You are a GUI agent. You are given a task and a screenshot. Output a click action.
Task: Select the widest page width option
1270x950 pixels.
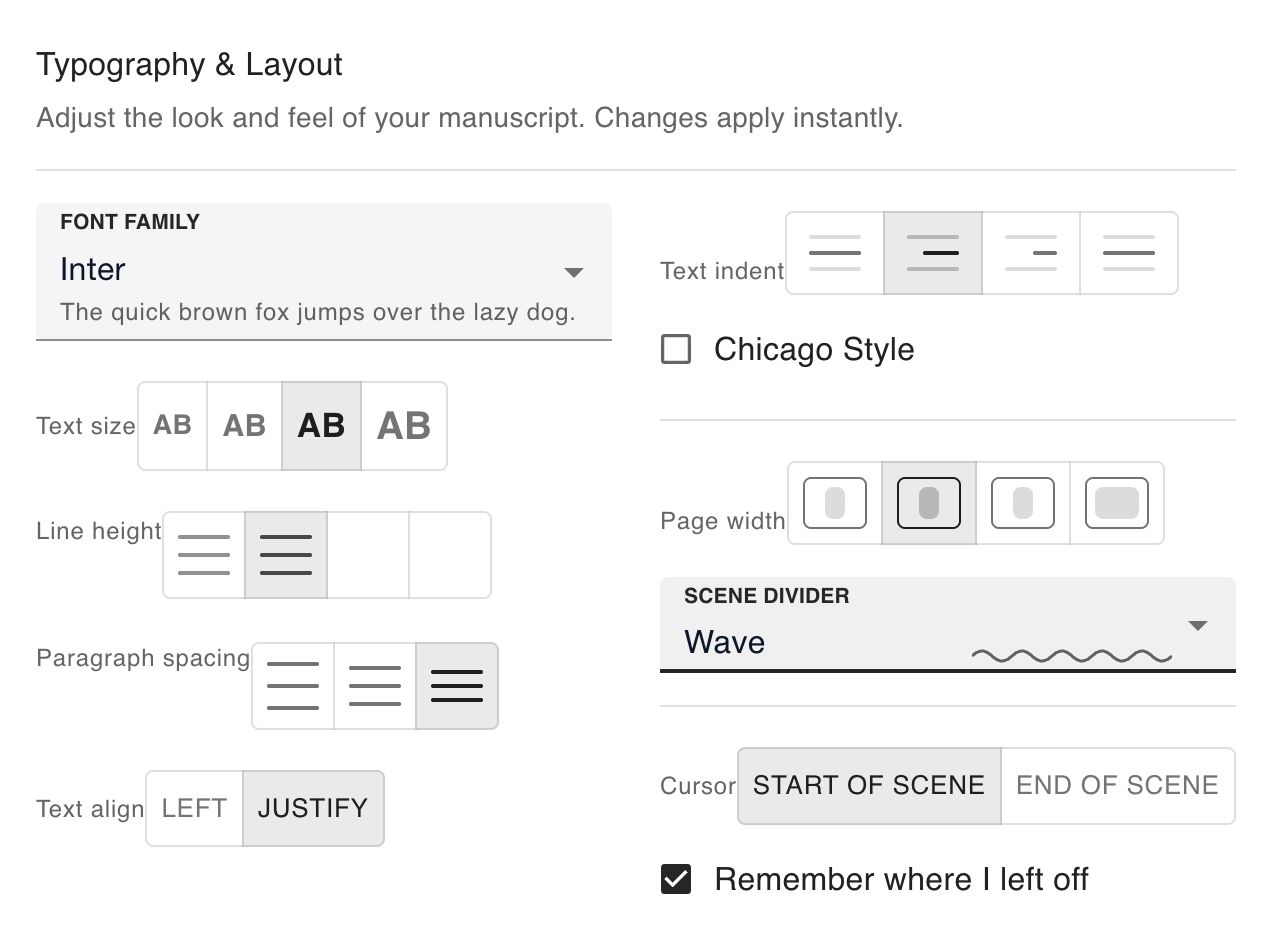click(1116, 503)
